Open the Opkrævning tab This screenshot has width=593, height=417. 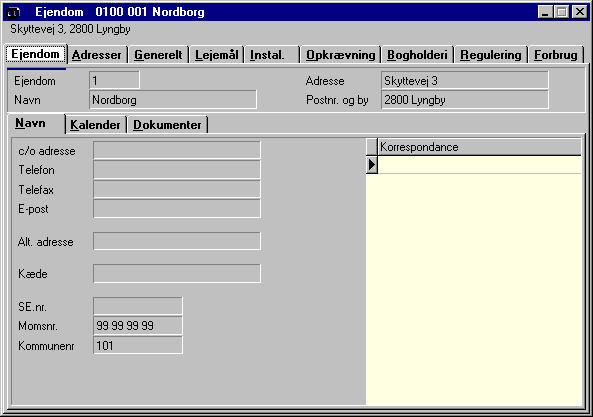(340, 55)
